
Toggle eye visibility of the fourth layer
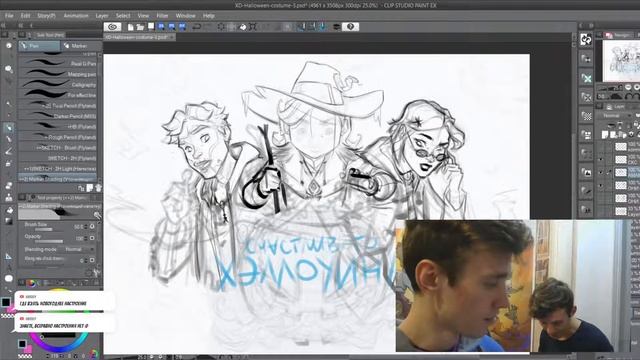click(x=600, y=185)
